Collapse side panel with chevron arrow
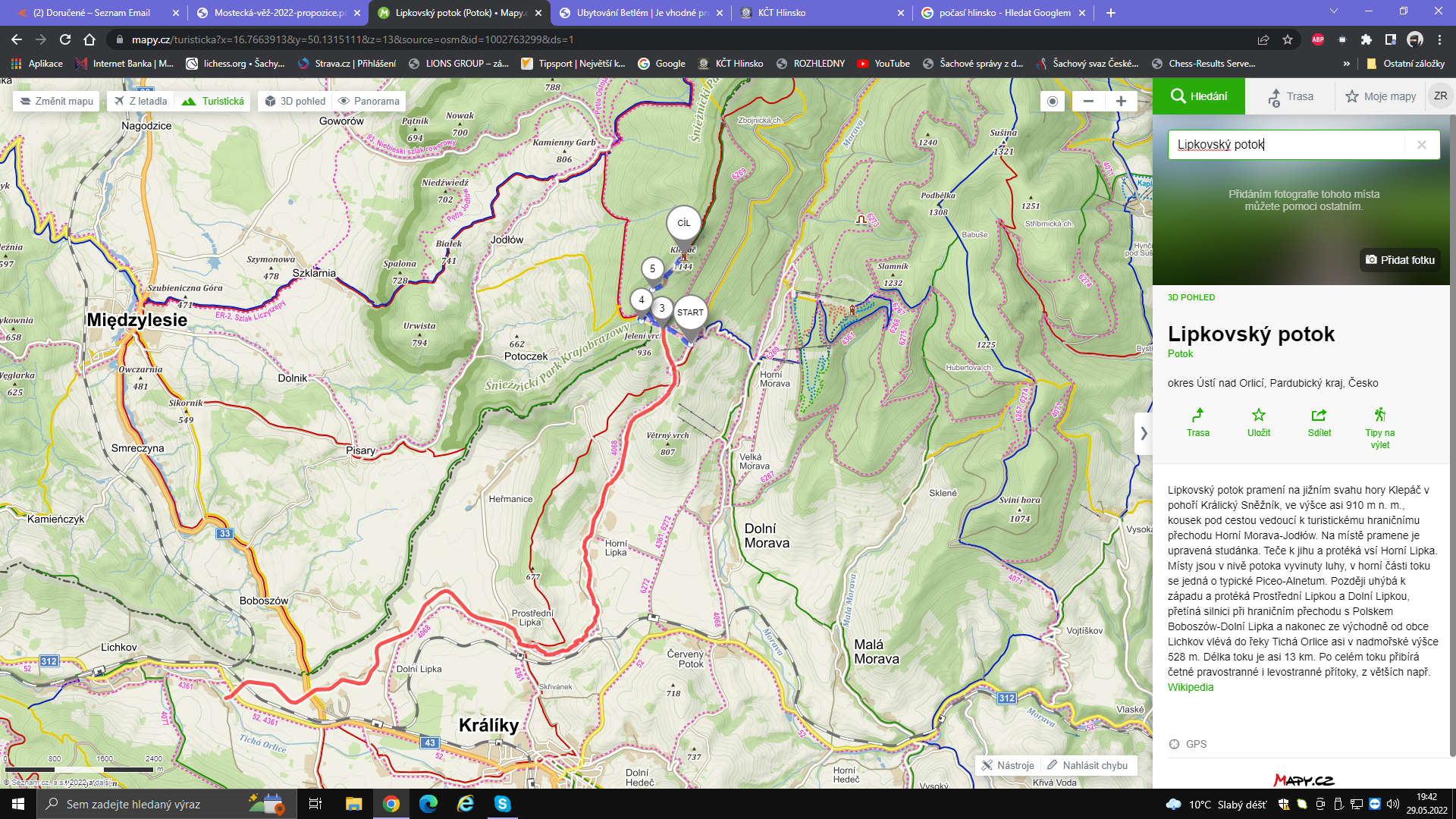Viewport: 1456px width, 819px height. point(1144,434)
